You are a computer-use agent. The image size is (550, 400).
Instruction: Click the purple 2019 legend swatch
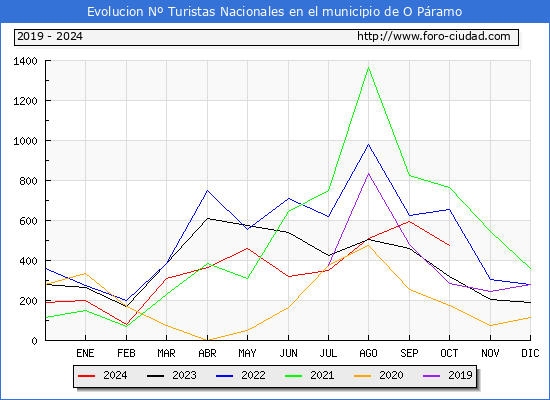[431, 376]
